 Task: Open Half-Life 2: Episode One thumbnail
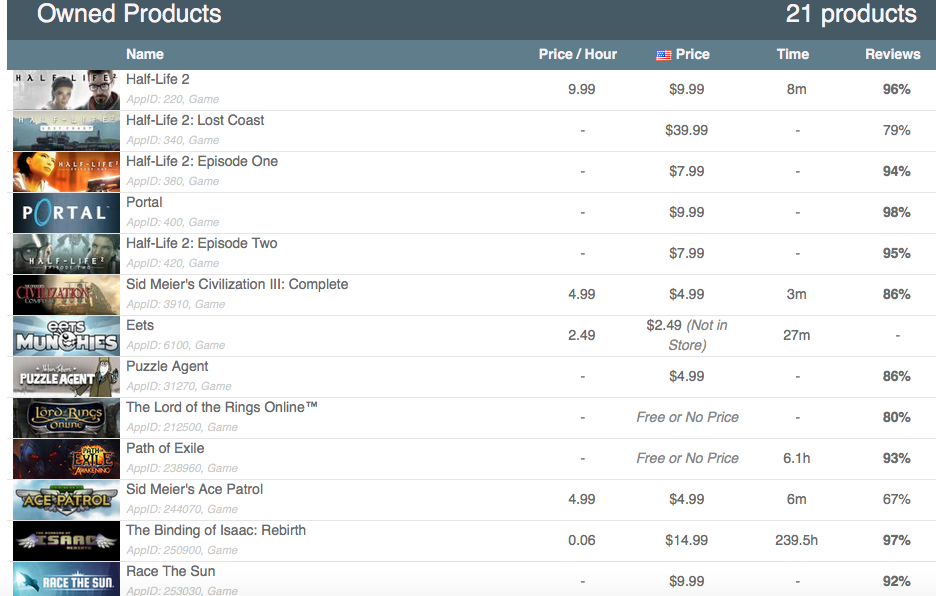point(66,172)
